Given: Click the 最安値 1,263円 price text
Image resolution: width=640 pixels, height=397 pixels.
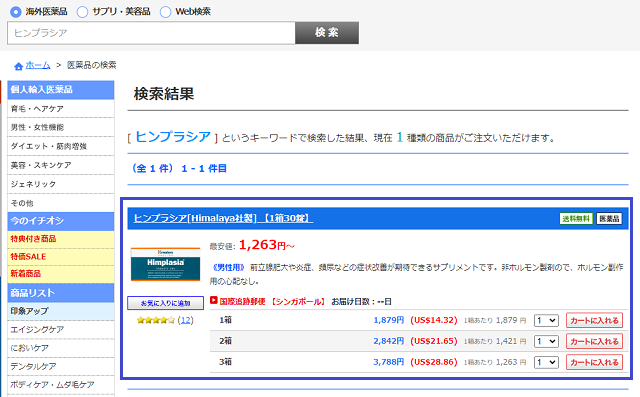Looking at the screenshot, I should point(252,245).
